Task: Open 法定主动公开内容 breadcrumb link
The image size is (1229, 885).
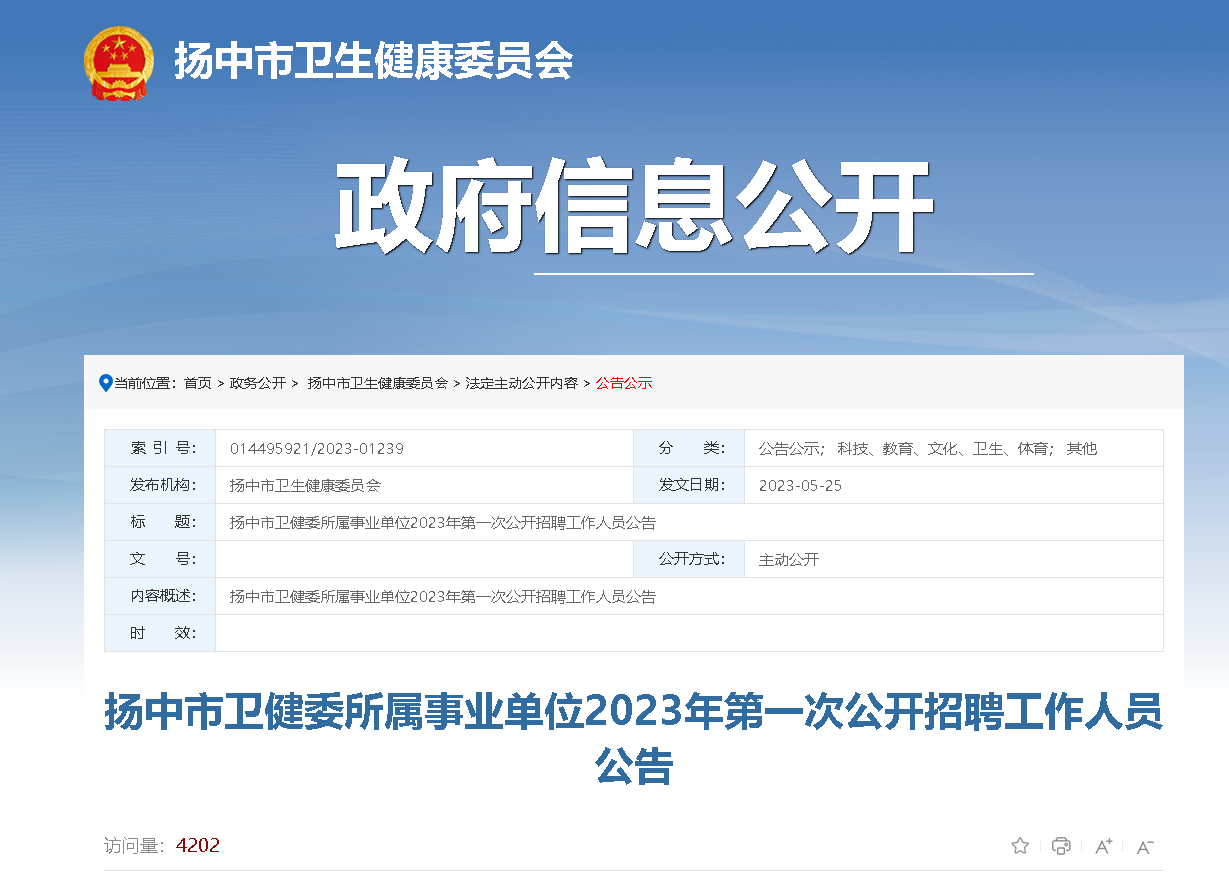Action: click(521, 383)
